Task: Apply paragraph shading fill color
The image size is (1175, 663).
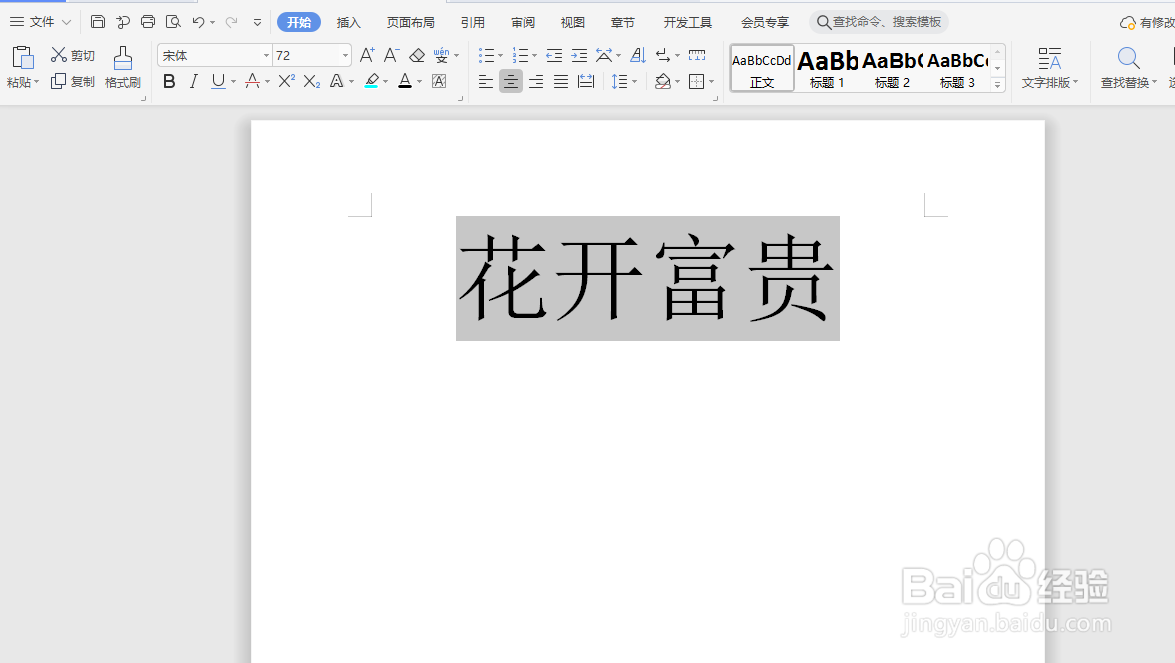Action: [x=662, y=81]
